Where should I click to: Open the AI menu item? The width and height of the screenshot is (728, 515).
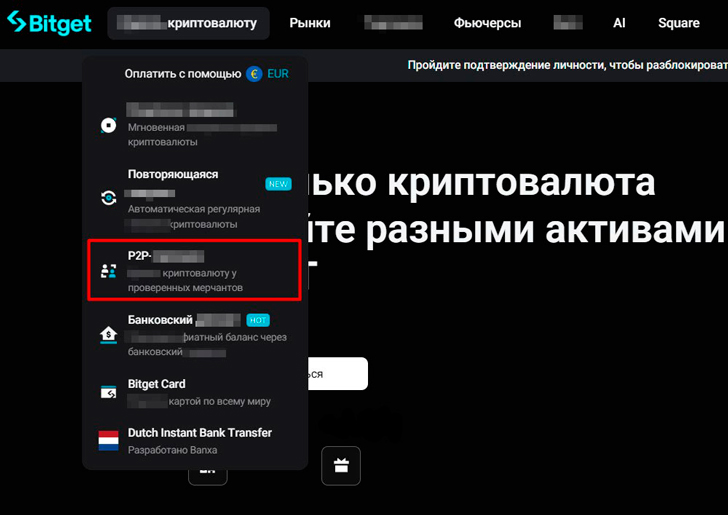[x=619, y=23]
